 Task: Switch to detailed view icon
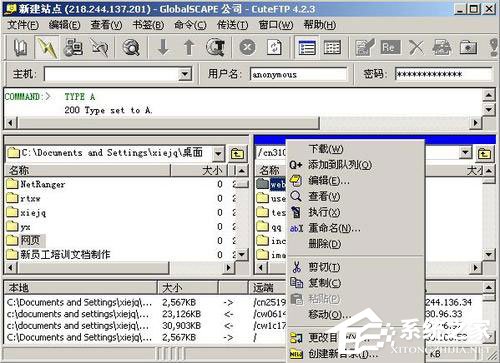click(332, 47)
